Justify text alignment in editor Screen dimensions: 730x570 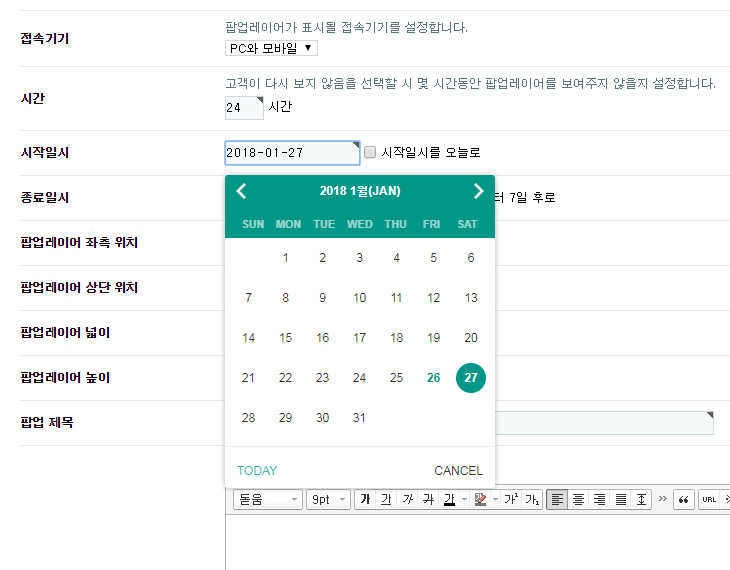tap(620, 499)
